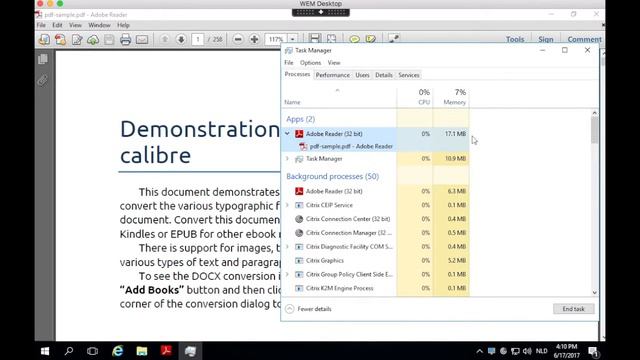Open Task Manager File menu

tap(289, 63)
